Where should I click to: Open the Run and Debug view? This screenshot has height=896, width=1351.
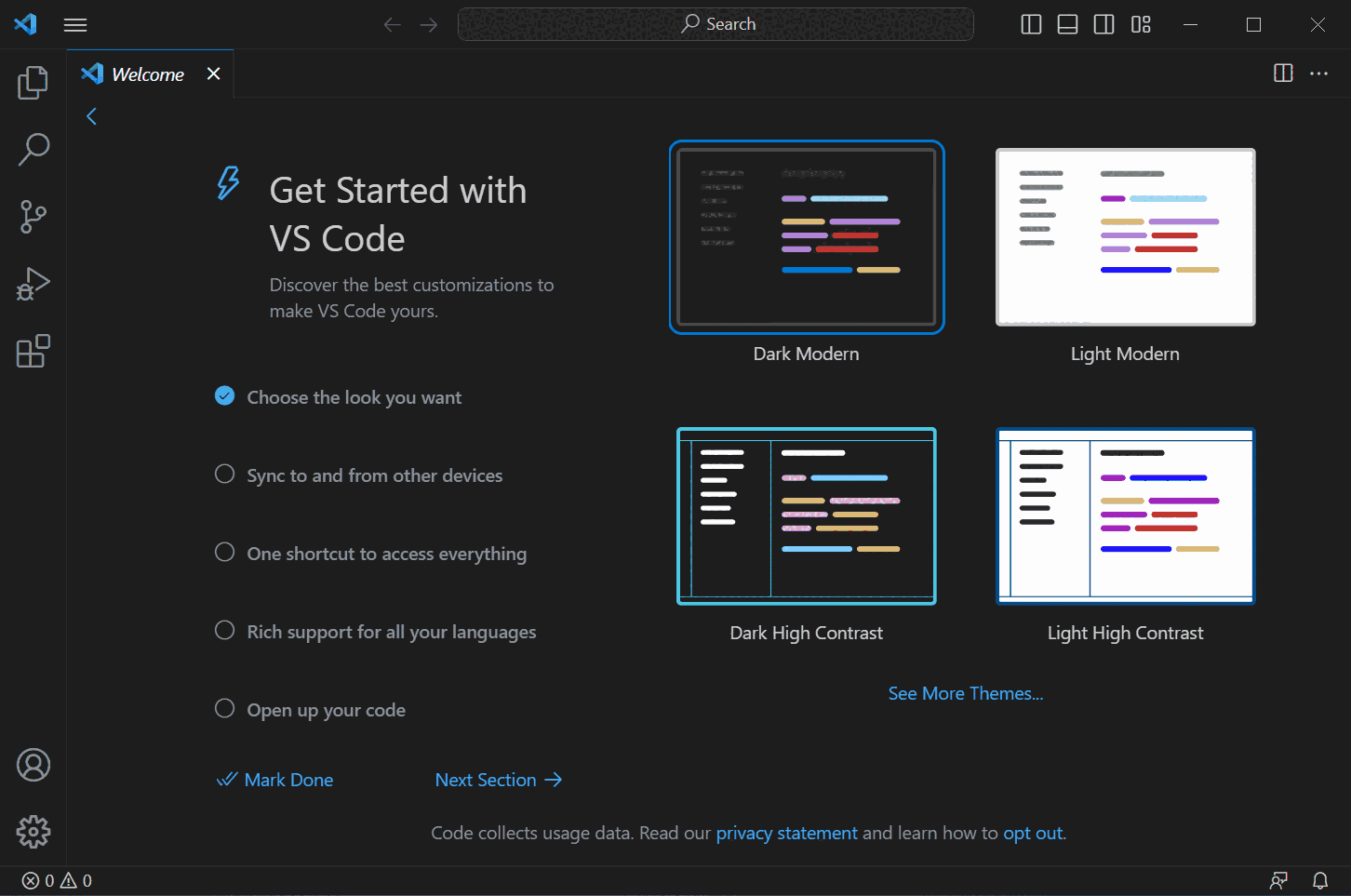(x=33, y=284)
